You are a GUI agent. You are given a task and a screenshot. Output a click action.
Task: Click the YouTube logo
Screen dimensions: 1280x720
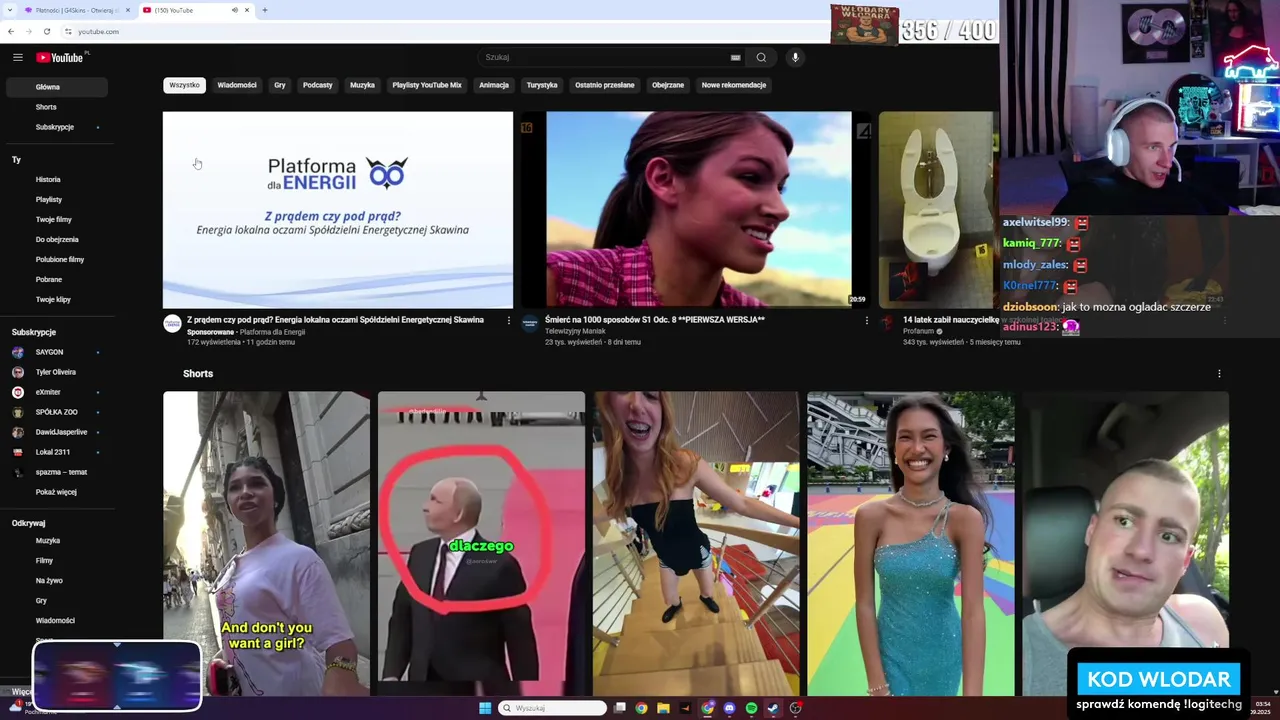click(60, 57)
